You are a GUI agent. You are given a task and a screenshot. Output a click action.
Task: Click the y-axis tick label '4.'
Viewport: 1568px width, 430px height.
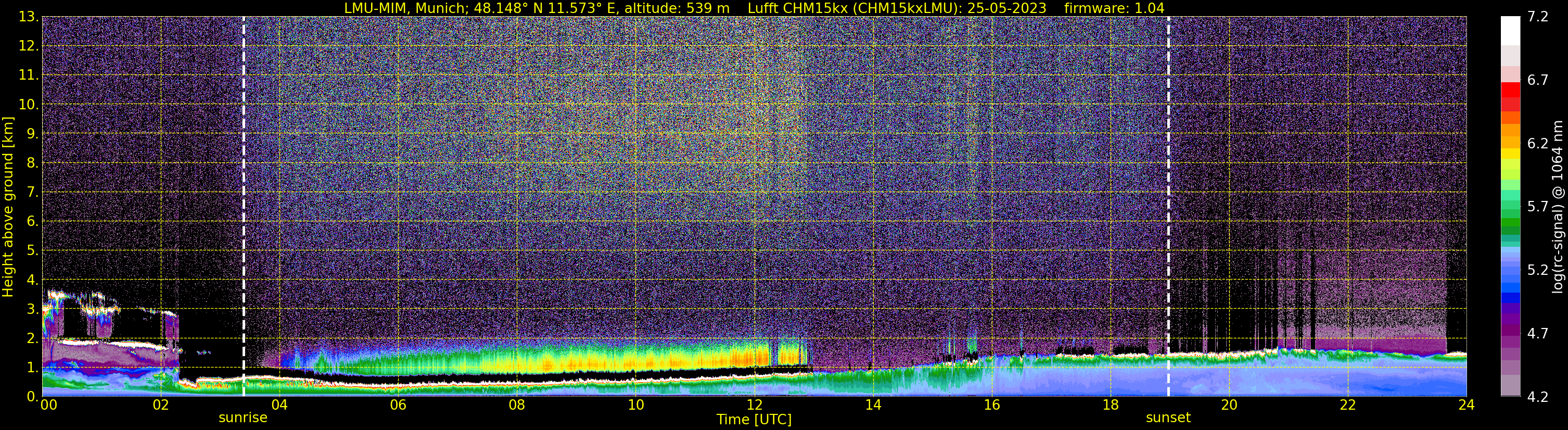33,280
